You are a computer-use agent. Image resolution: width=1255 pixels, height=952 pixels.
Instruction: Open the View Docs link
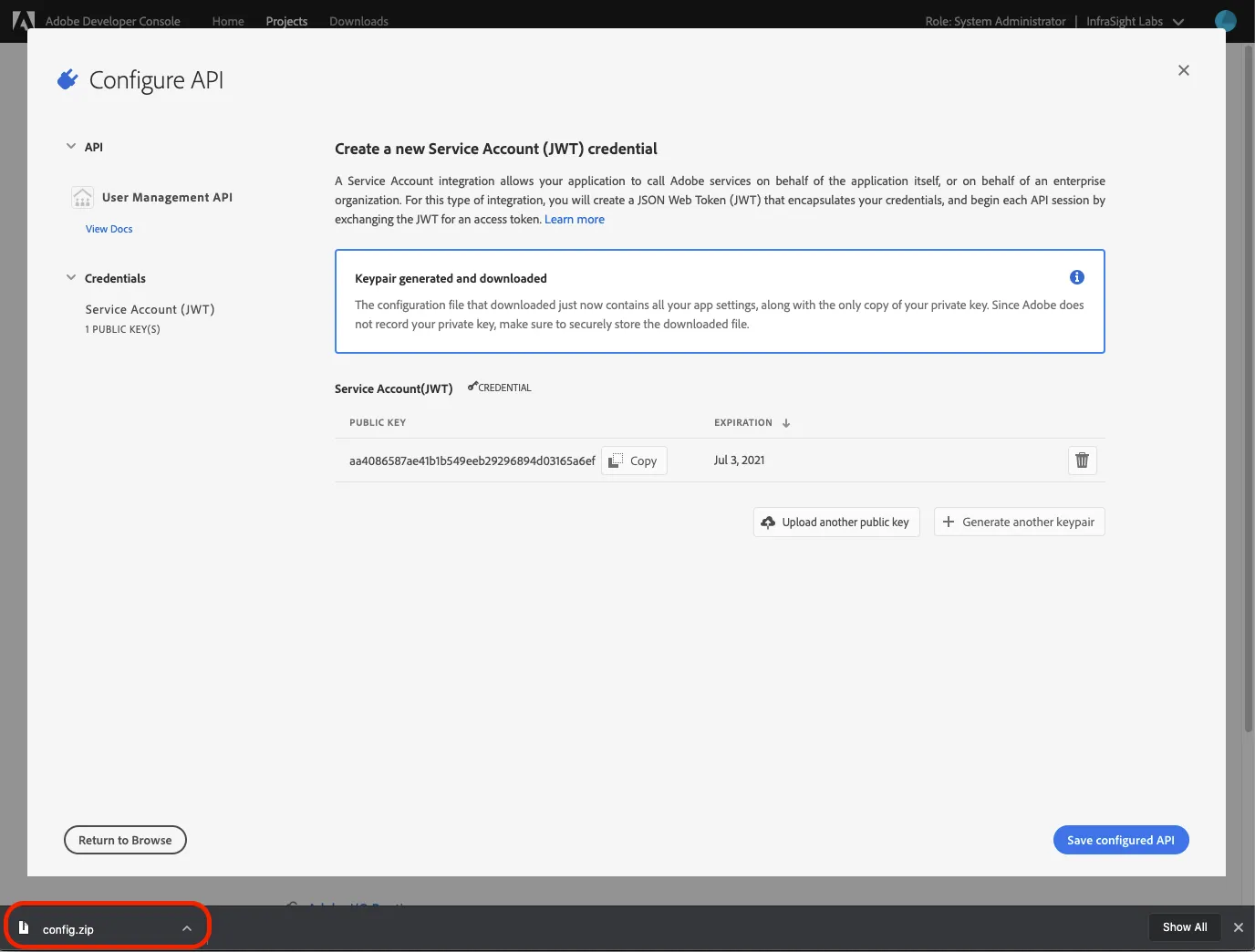tap(109, 229)
